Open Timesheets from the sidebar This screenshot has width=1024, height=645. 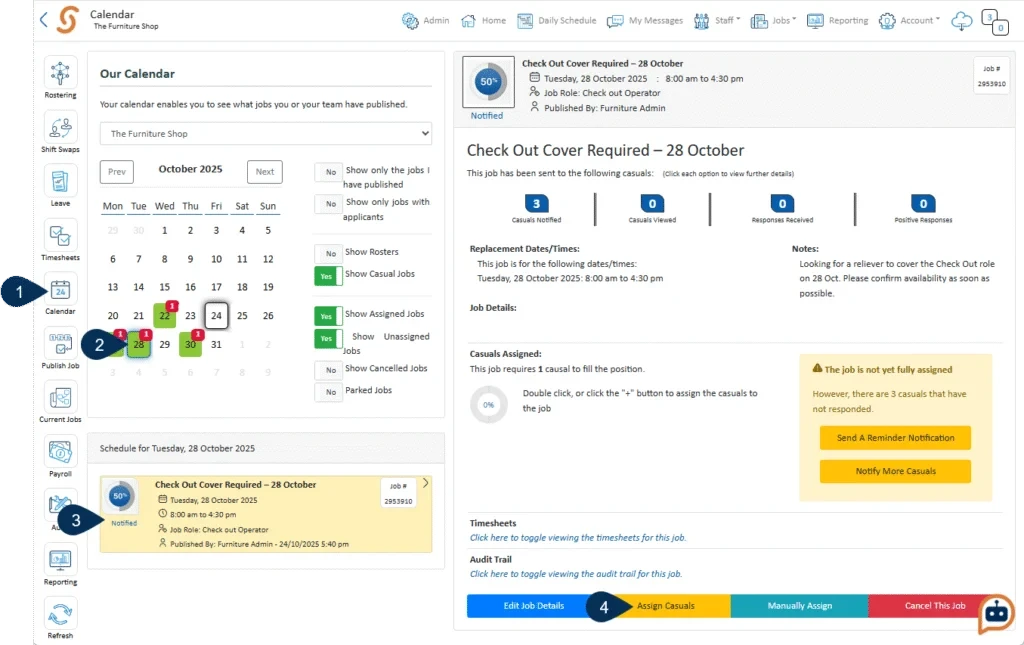coord(60,236)
